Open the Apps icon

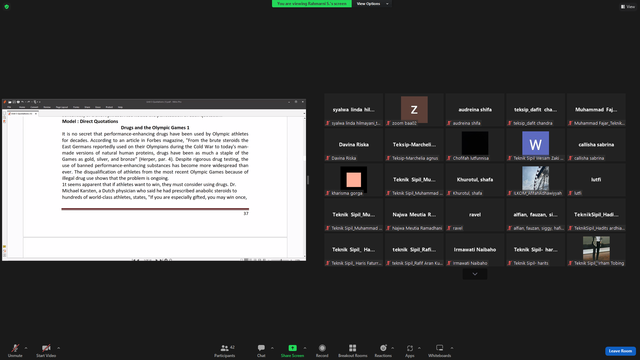[409, 348]
